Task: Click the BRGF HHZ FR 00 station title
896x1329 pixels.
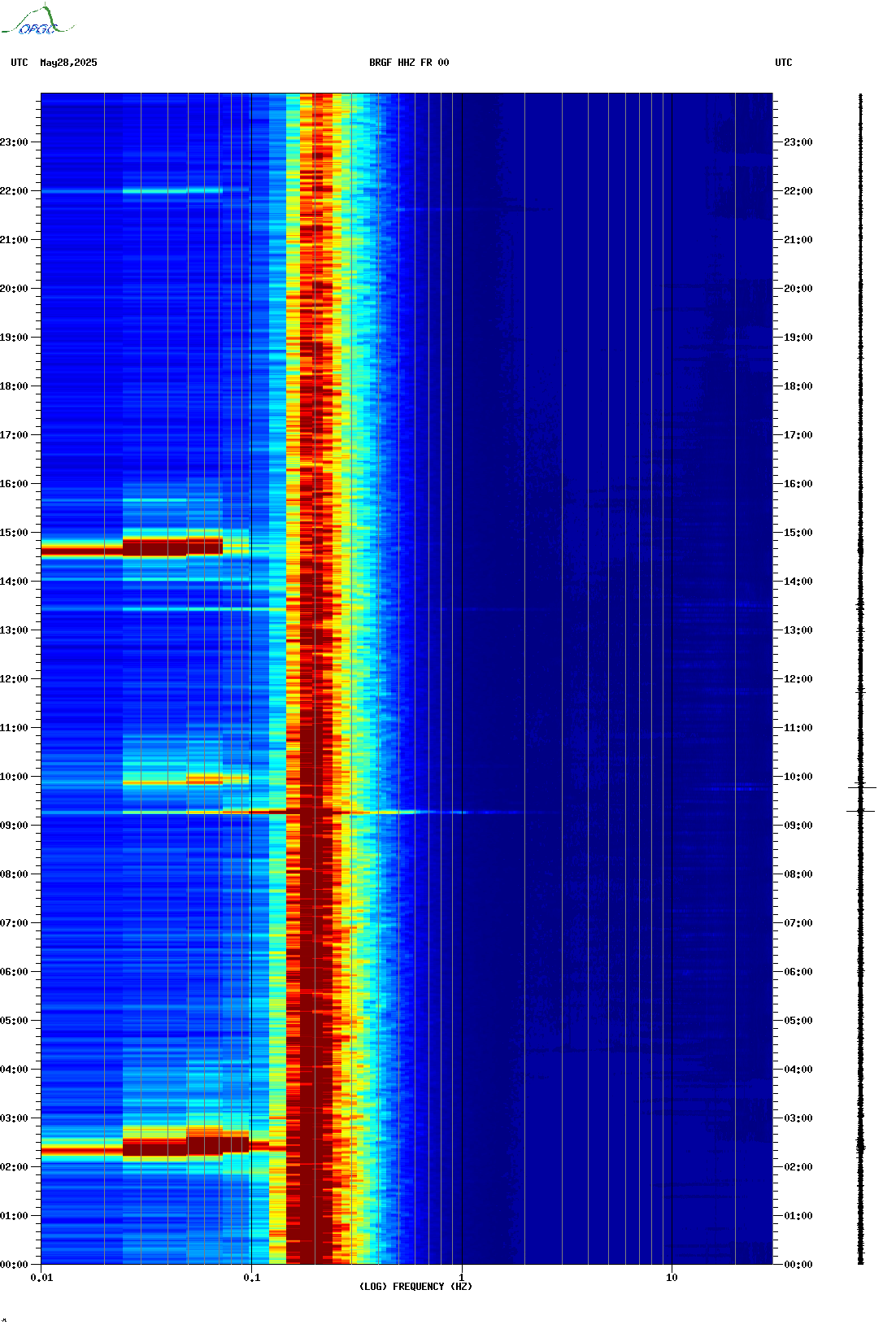Action: click(x=409, y=63)
